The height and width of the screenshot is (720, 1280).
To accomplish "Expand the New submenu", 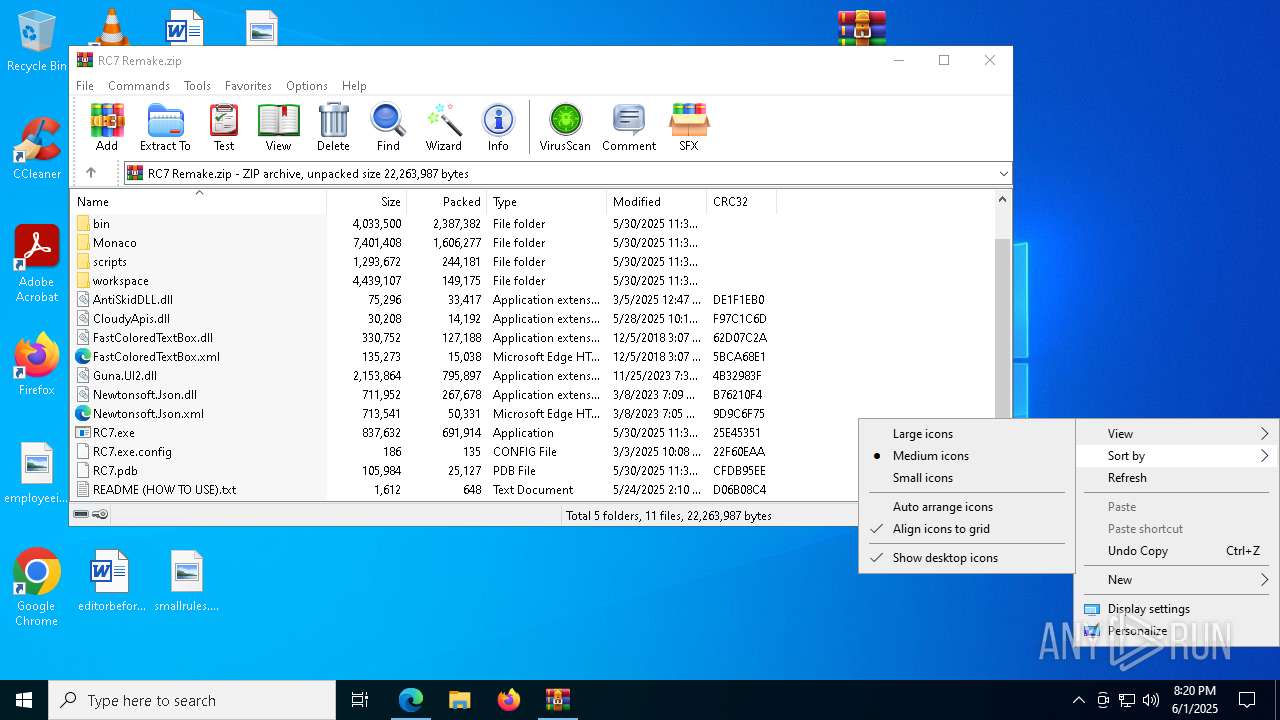I will (x=1177, y=580).
